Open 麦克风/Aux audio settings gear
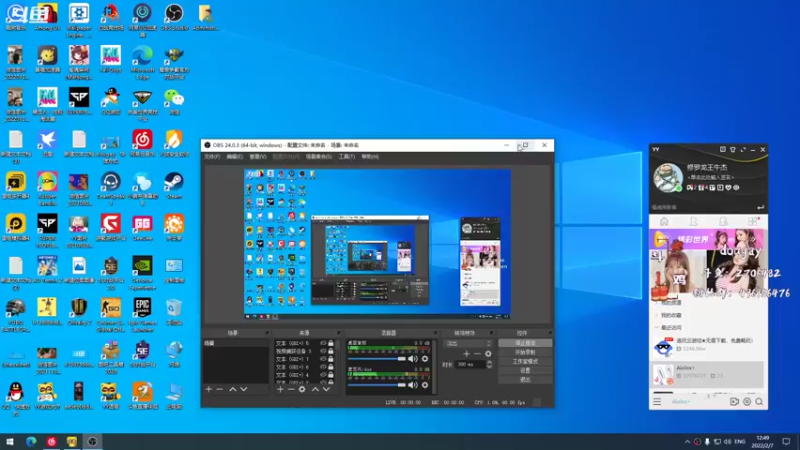 pos(425,385)
